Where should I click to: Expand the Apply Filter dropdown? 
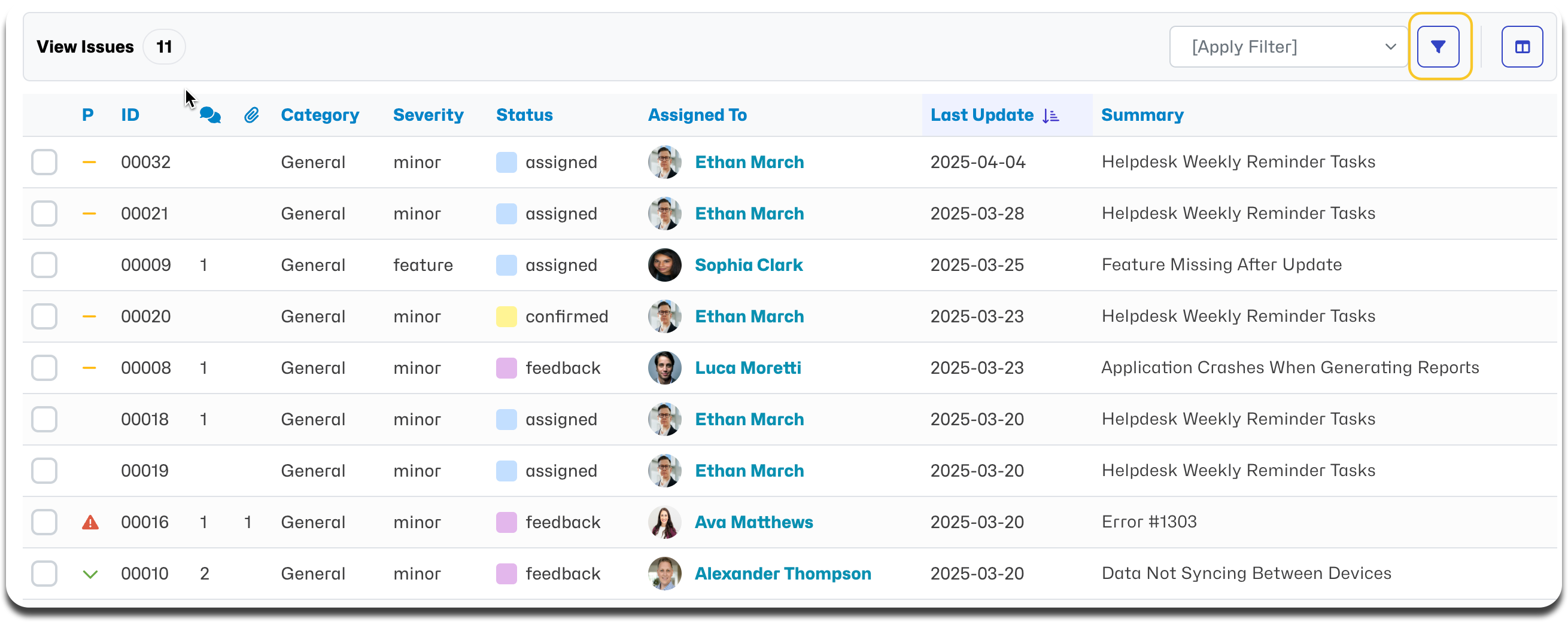click(x=1289, y=47)
